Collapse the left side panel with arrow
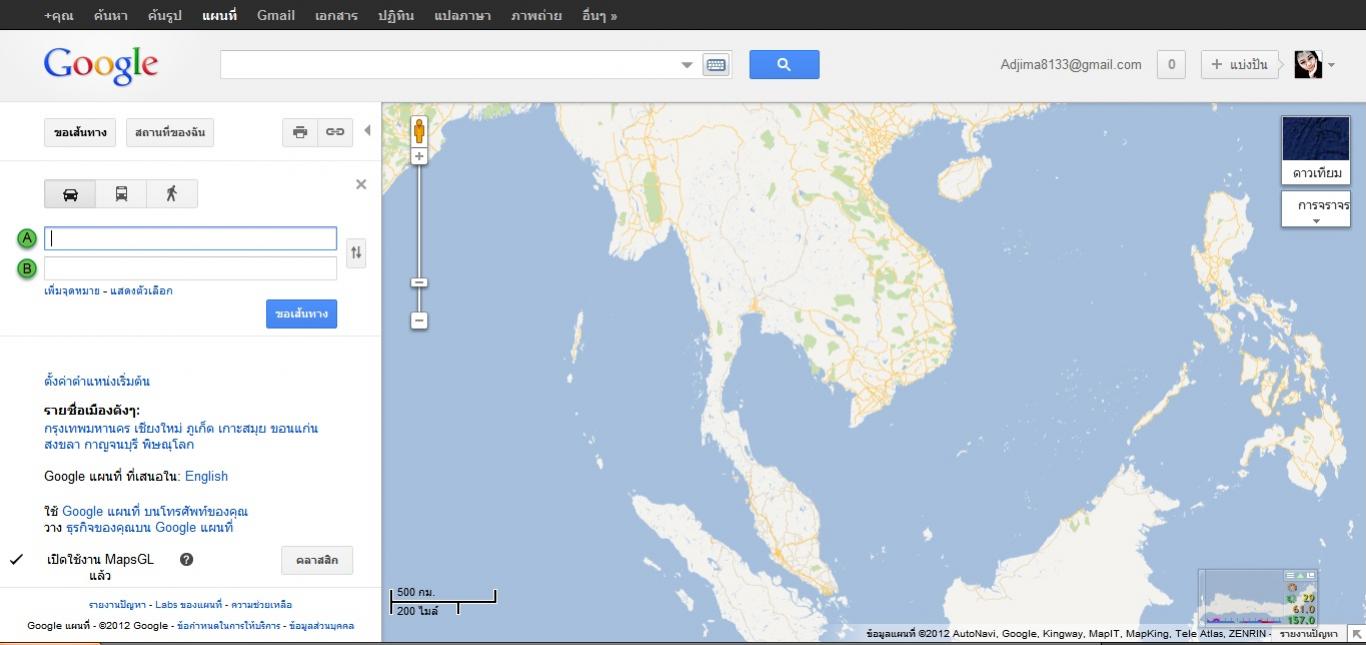1366x645 pixels. click(x=367, y=131)
